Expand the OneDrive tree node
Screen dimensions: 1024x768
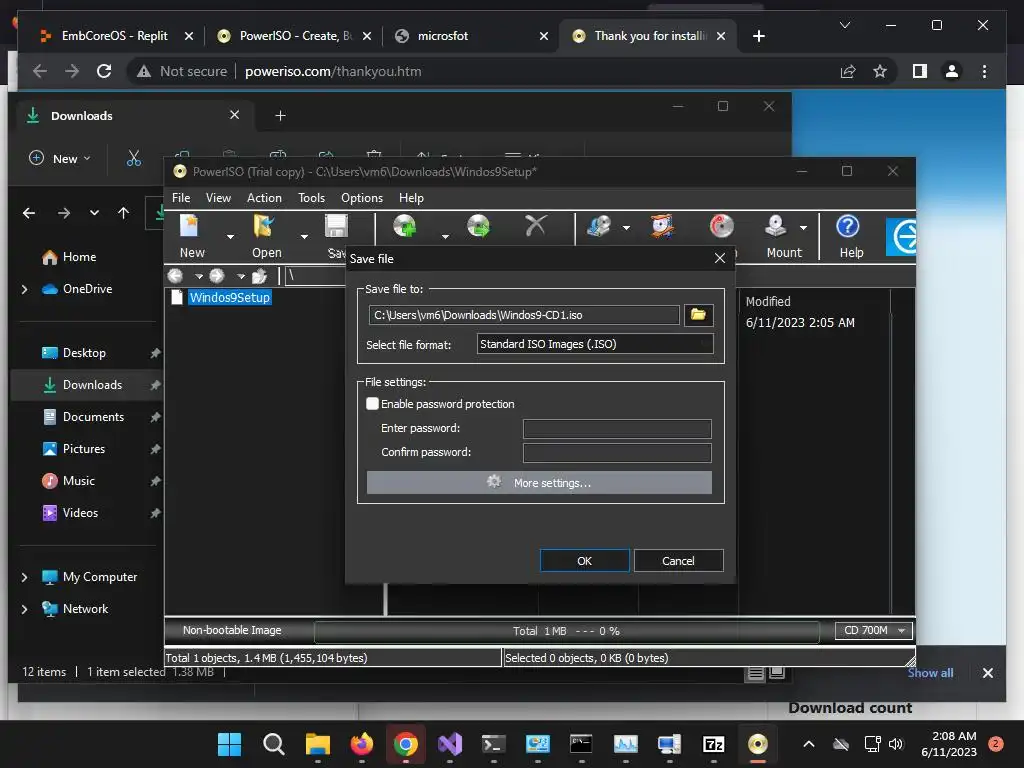tap(25, 289)
